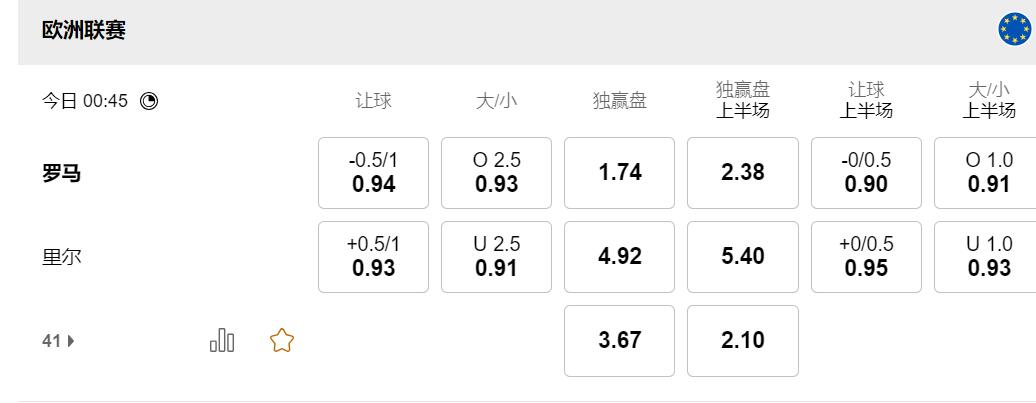The image size is (1036, 403).
Task: Pick Roma first-half win at 2.38
Action: [742, 173]
